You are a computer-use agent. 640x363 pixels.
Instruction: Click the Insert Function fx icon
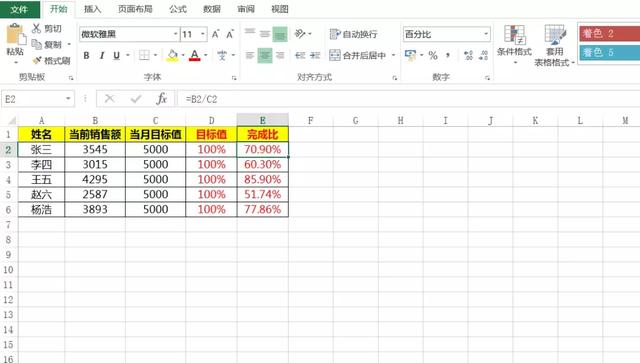click(162, 98)
